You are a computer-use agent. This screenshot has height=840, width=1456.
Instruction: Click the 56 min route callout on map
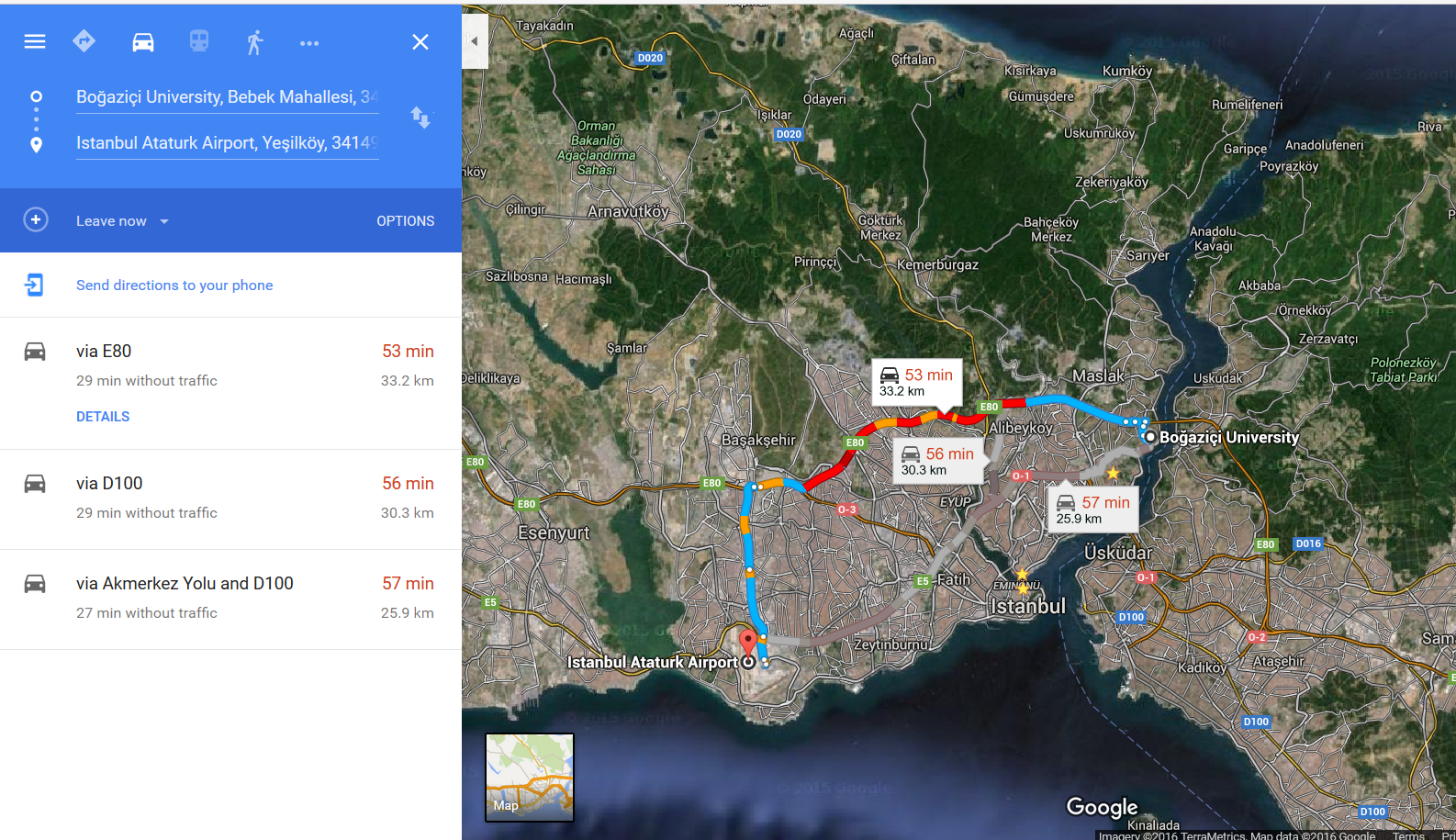click(x=938, y=461)
